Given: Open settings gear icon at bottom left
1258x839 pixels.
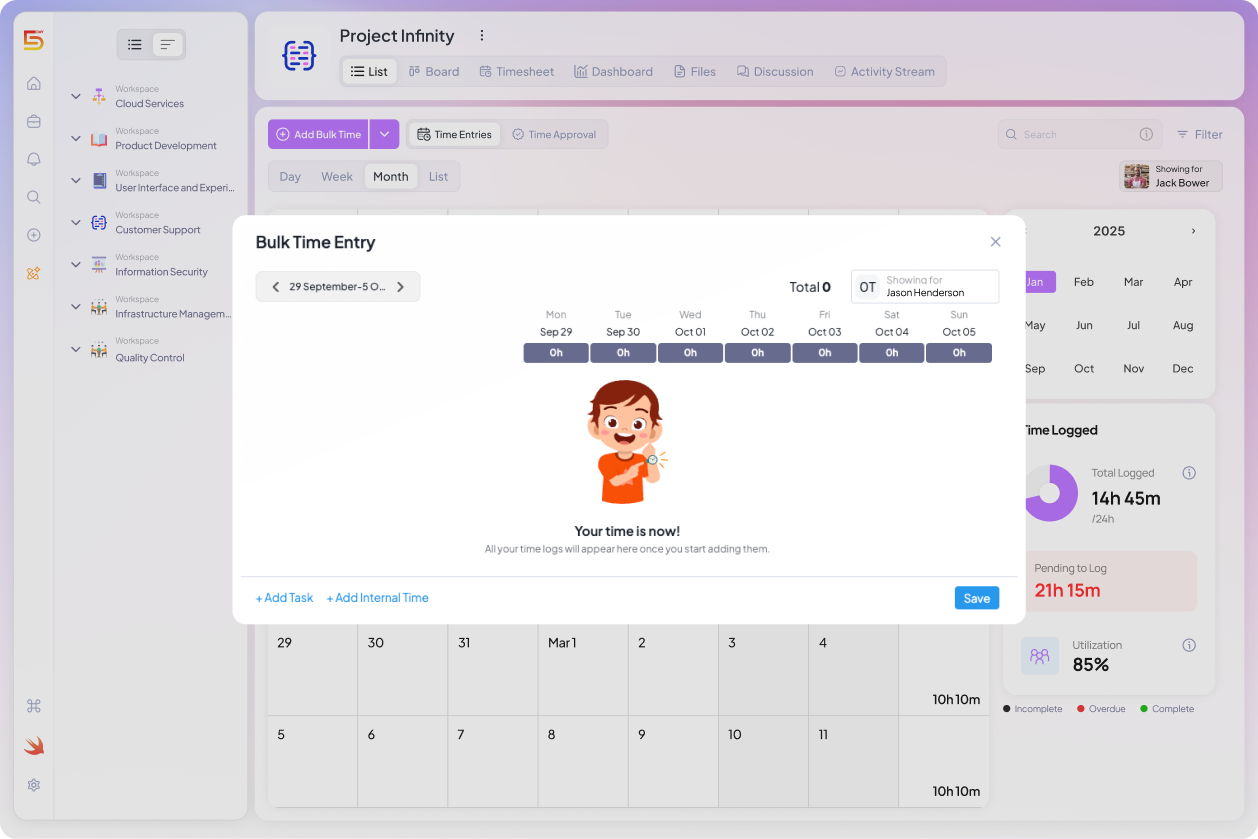Looking at the screenshot, I should tap(34, 785).
